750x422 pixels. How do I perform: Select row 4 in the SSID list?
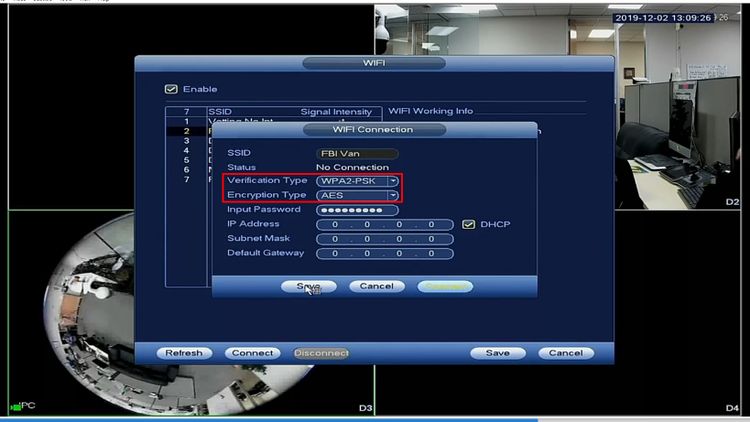pos(189,150)
